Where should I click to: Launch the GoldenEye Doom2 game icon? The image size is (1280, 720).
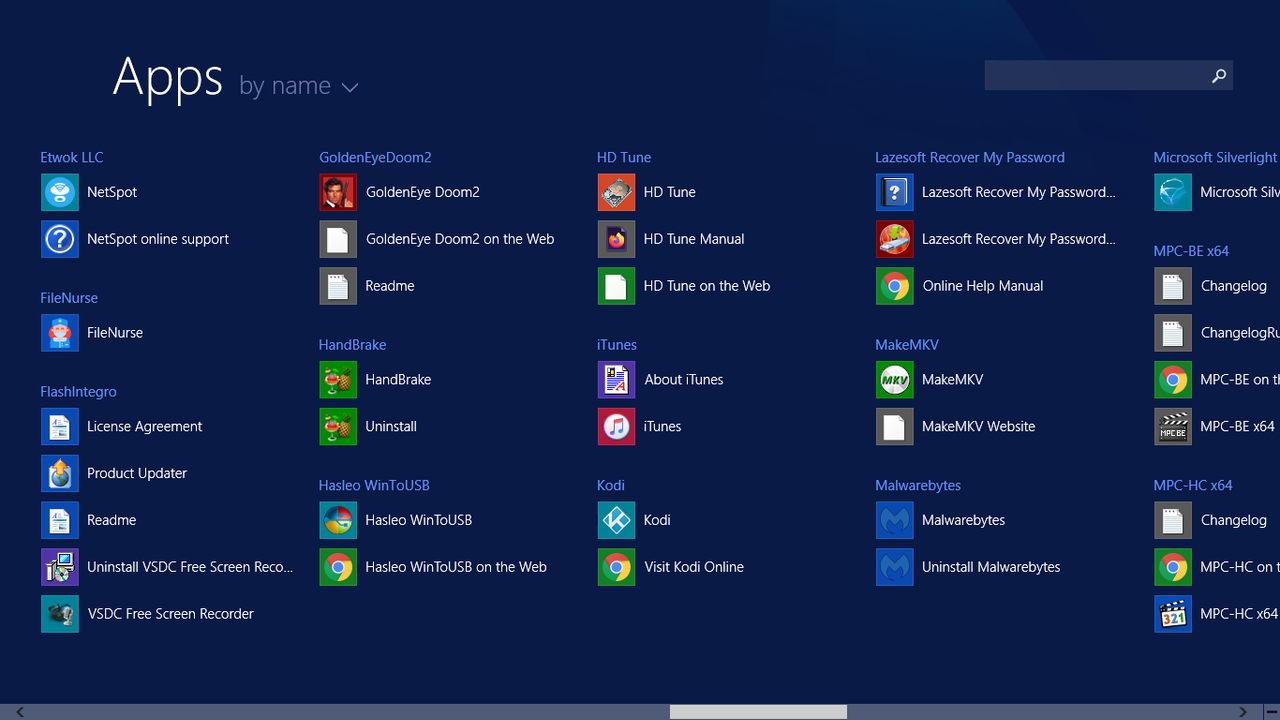(x=338, y=192)
